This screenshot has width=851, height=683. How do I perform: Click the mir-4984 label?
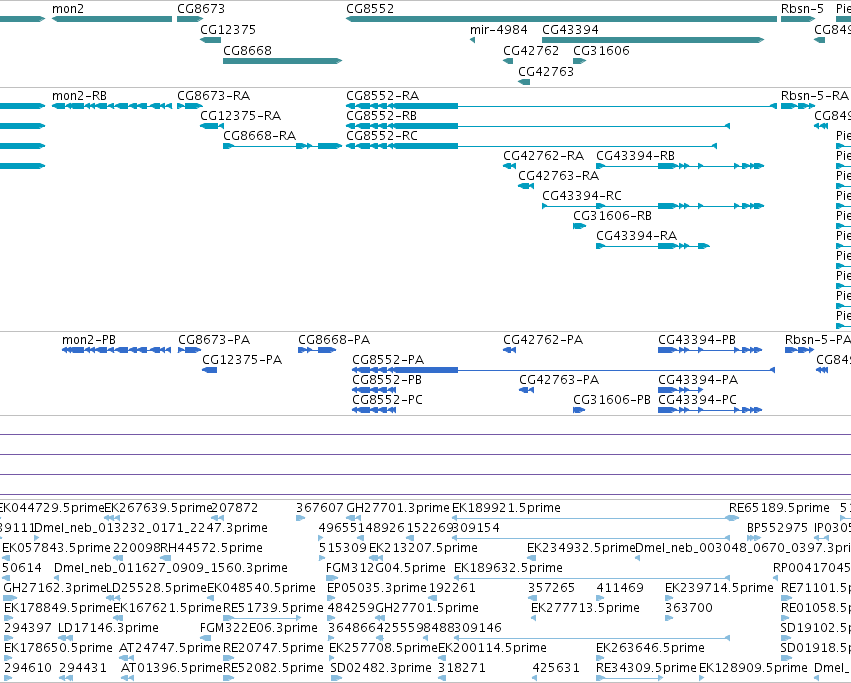[499, 29]
